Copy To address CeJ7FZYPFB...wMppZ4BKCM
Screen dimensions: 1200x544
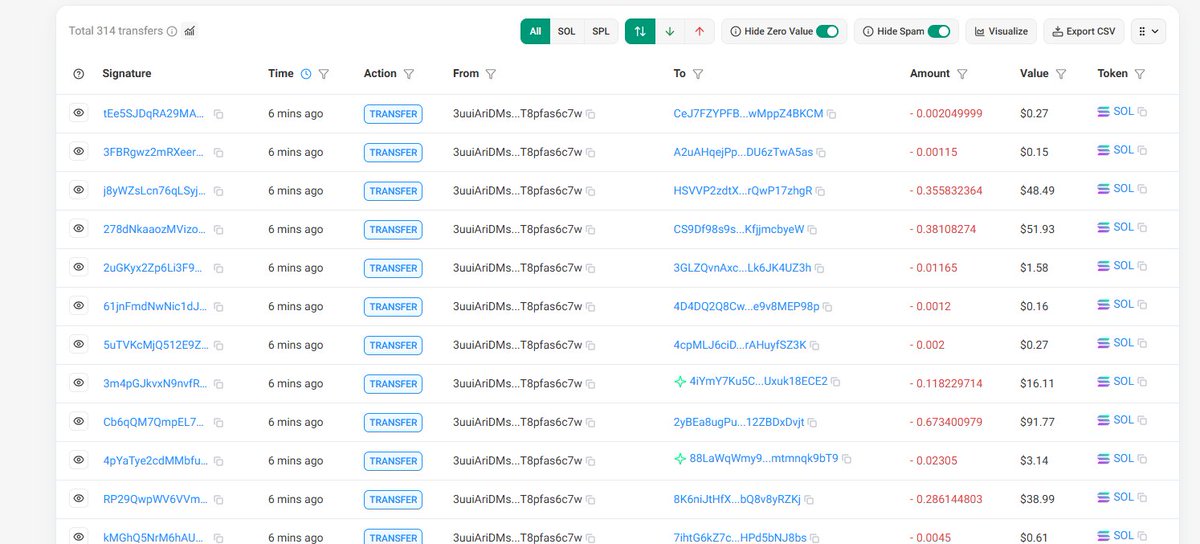(832, 115)
